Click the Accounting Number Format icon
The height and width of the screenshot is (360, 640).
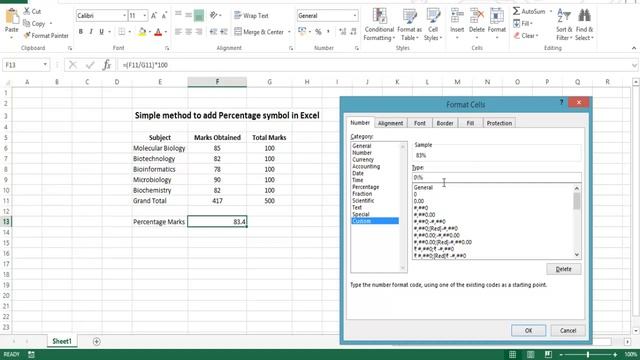point(302,31)
